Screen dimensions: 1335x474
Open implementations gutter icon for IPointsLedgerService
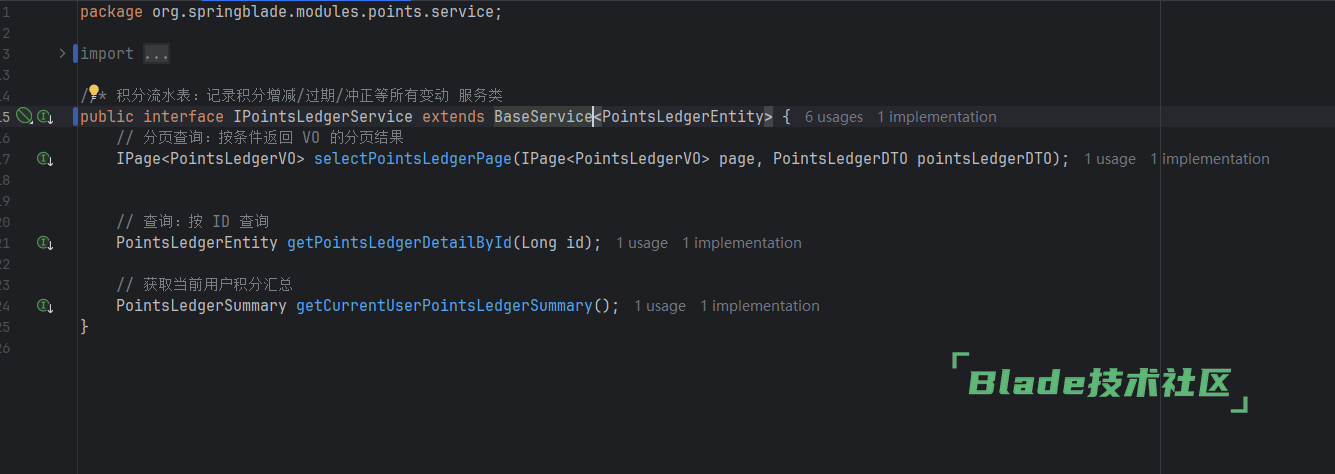pyautogui.click(x=45, y=117)
